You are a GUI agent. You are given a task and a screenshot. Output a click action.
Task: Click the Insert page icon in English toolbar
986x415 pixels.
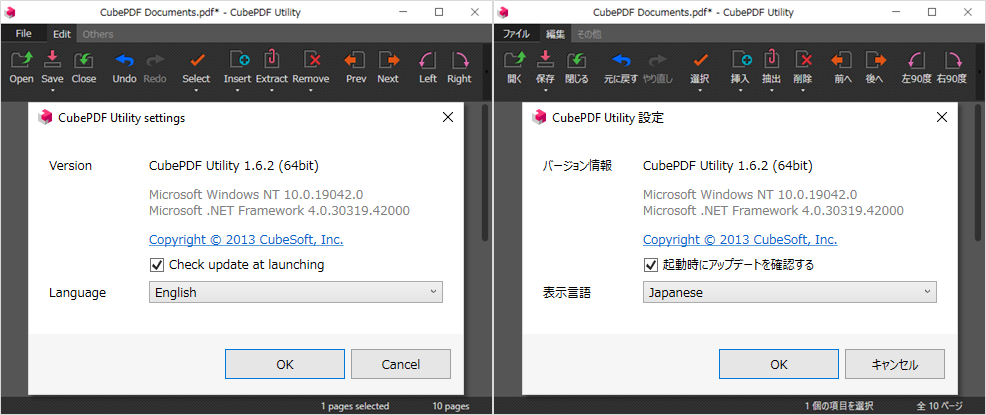pyautogui.click(x=238, y=60)
